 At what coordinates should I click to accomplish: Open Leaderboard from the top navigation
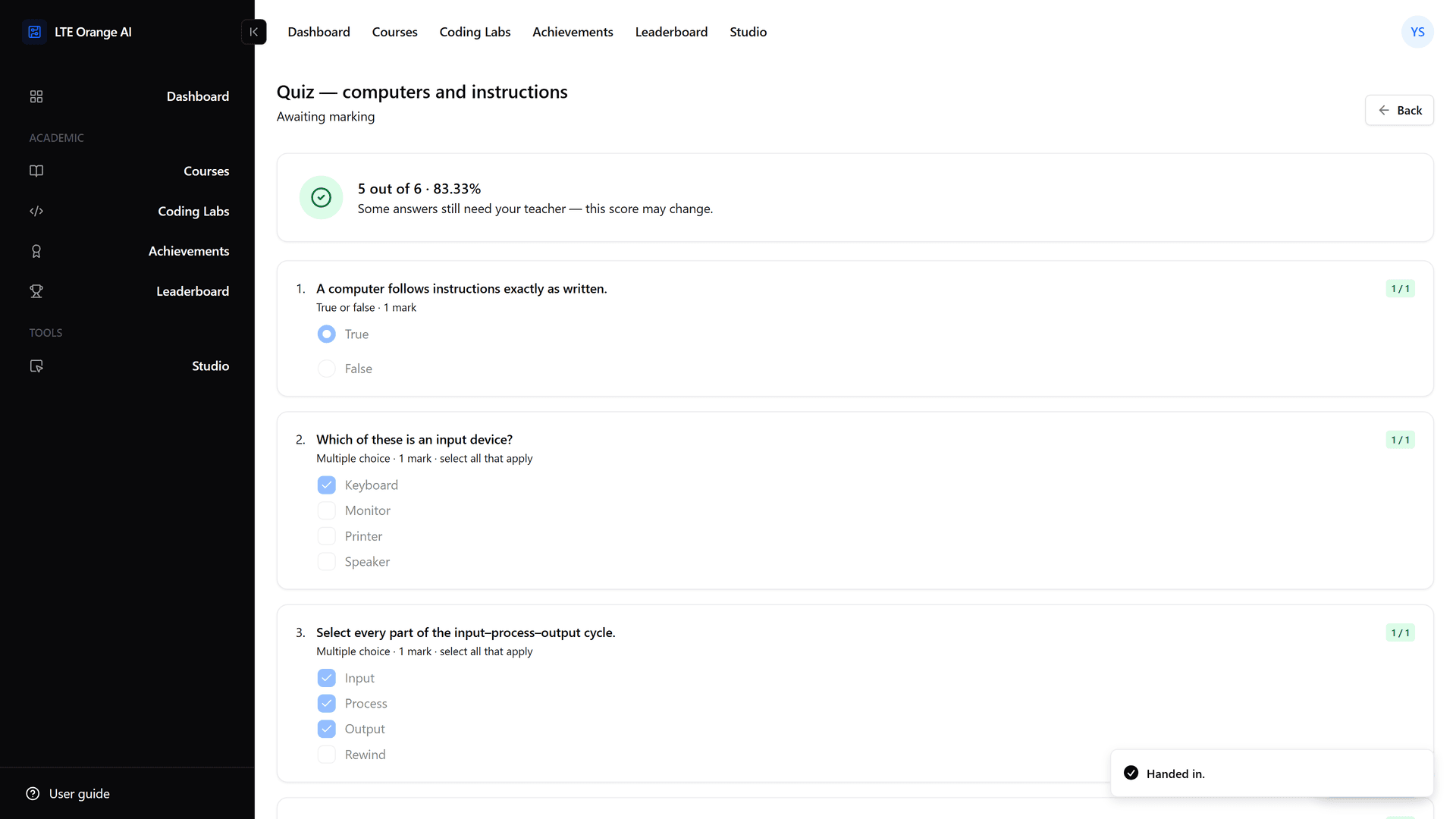click(671, 32)
